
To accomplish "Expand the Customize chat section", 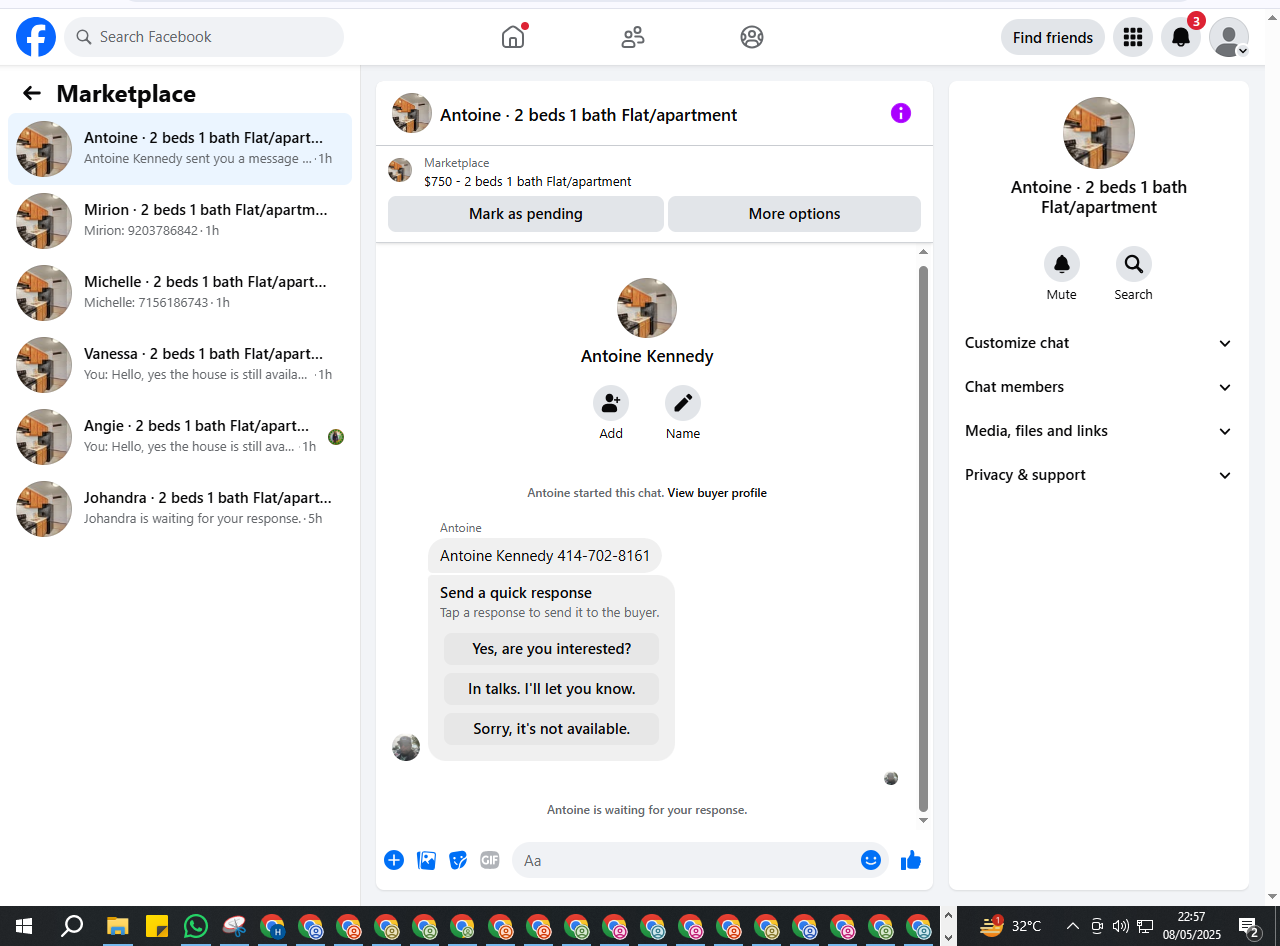I will 1099,343.
